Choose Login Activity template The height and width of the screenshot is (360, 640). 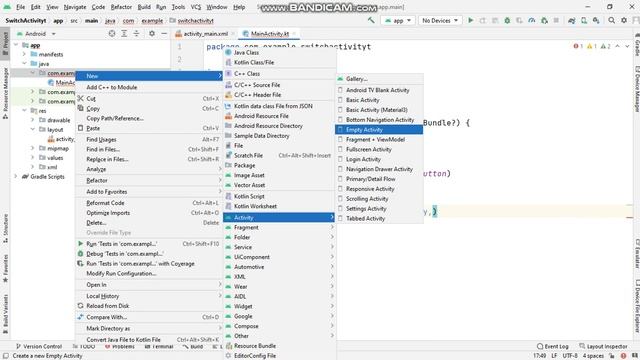tap(379, 159)
